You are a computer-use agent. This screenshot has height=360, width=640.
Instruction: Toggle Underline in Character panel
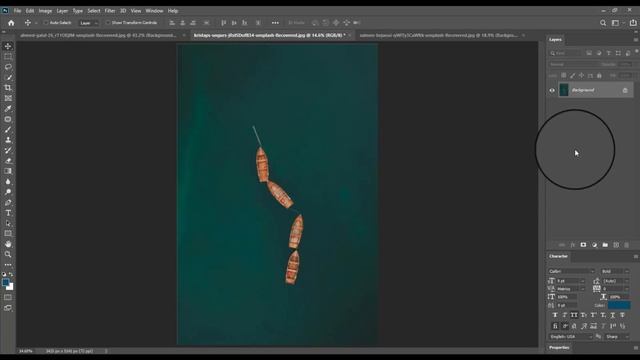[x=613, y=315]
